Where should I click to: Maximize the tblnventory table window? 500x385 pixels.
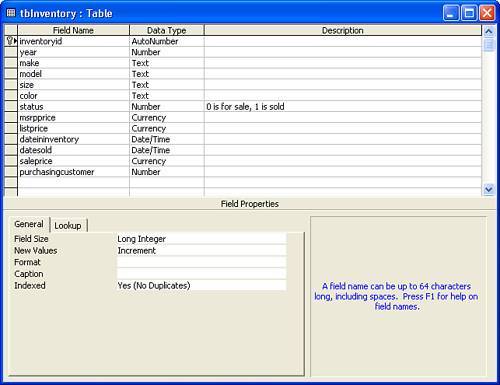click(469, 13)
